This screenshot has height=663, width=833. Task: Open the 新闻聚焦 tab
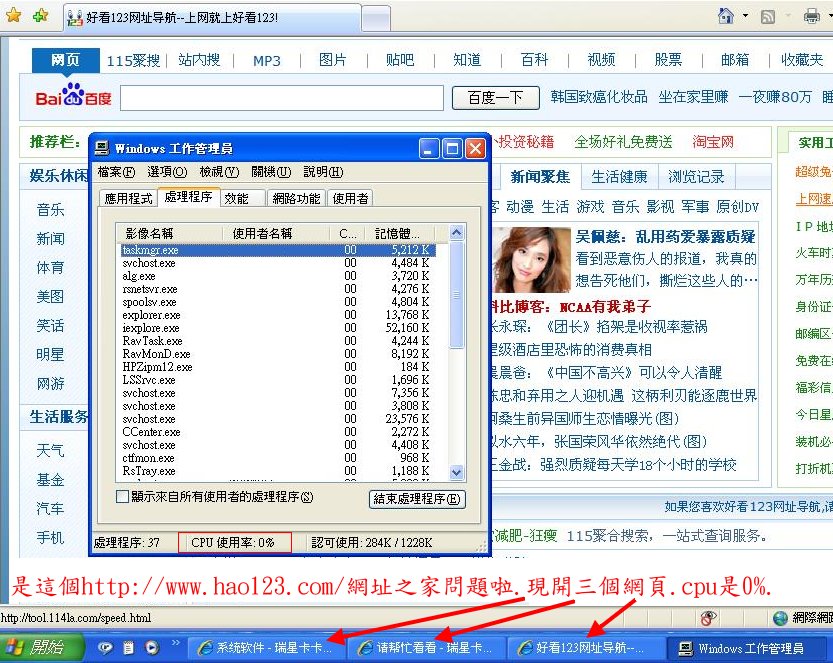540,177
